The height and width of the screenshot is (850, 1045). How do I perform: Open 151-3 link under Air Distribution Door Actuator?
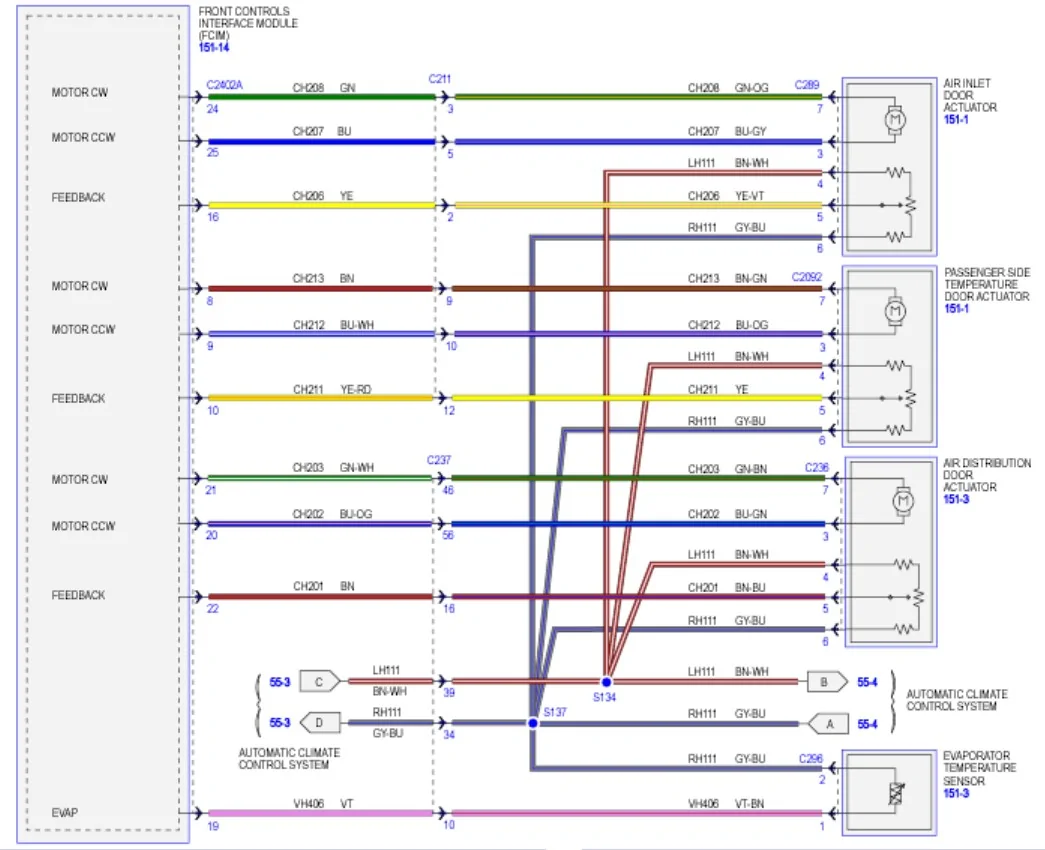956,499
